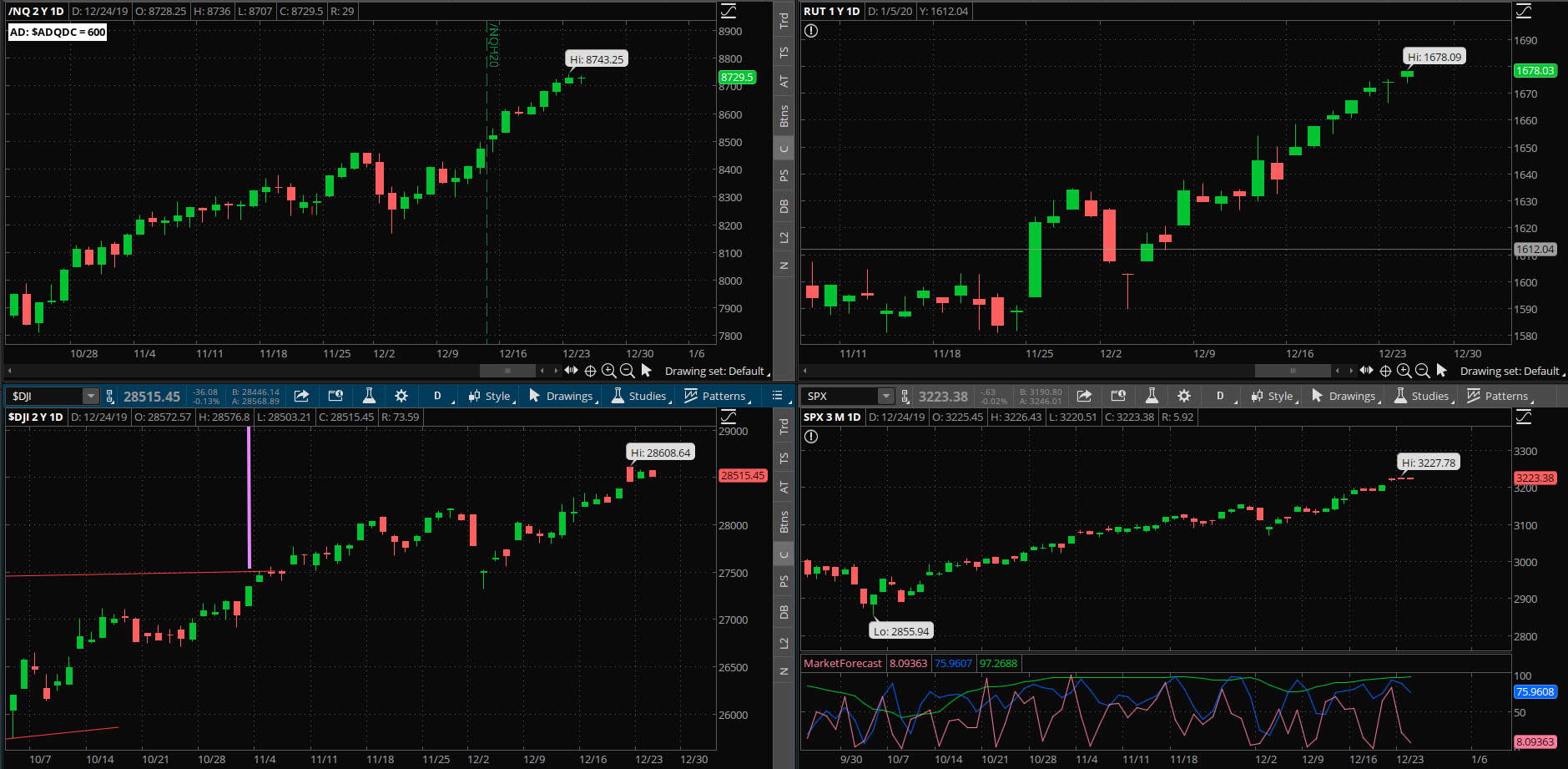Select the crosshair tool under the /NQ chart
Screen dimensions: 1568x769
(590, 371)
